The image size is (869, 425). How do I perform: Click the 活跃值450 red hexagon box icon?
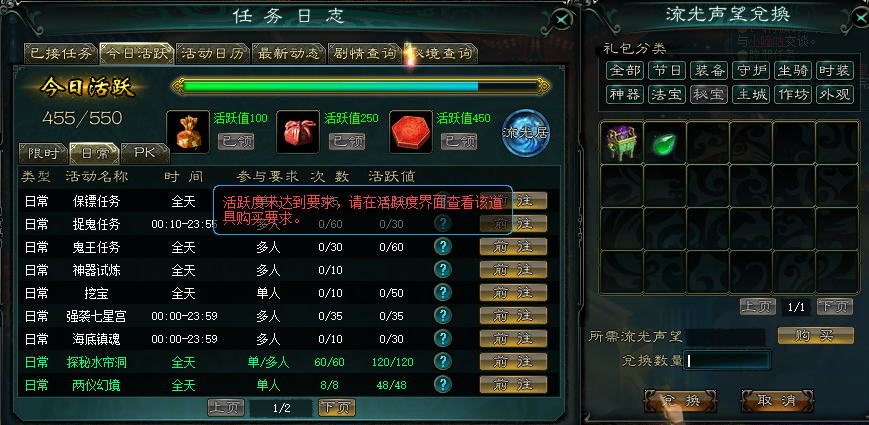[411, 131]
